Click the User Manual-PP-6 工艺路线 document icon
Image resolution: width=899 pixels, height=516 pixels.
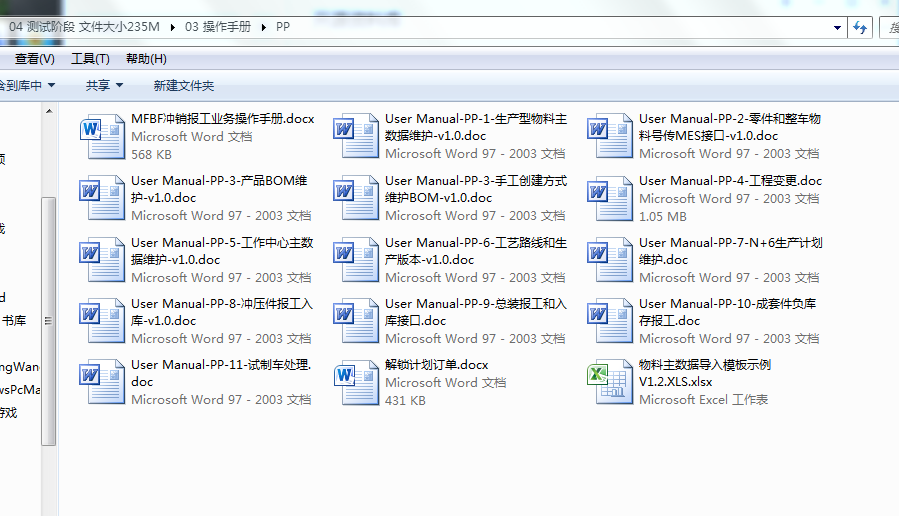[355, 260]
